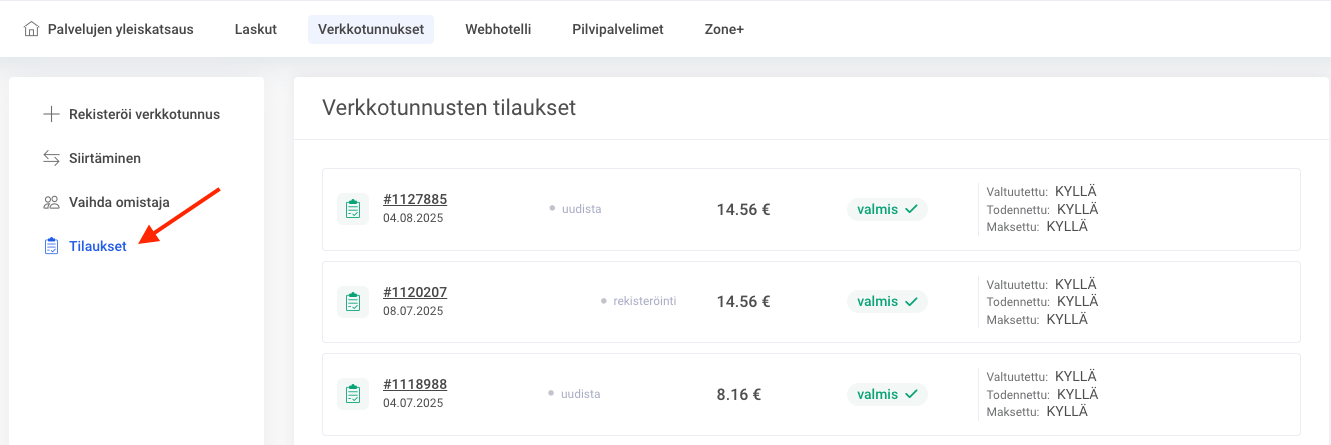Switch to the Webhotelli tab

coord(498,29)
